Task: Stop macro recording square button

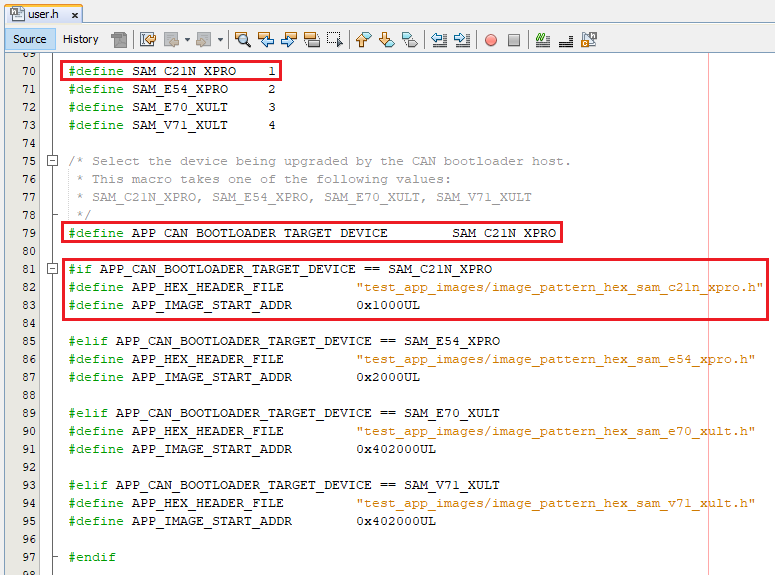Action: (x=514, y=40)
